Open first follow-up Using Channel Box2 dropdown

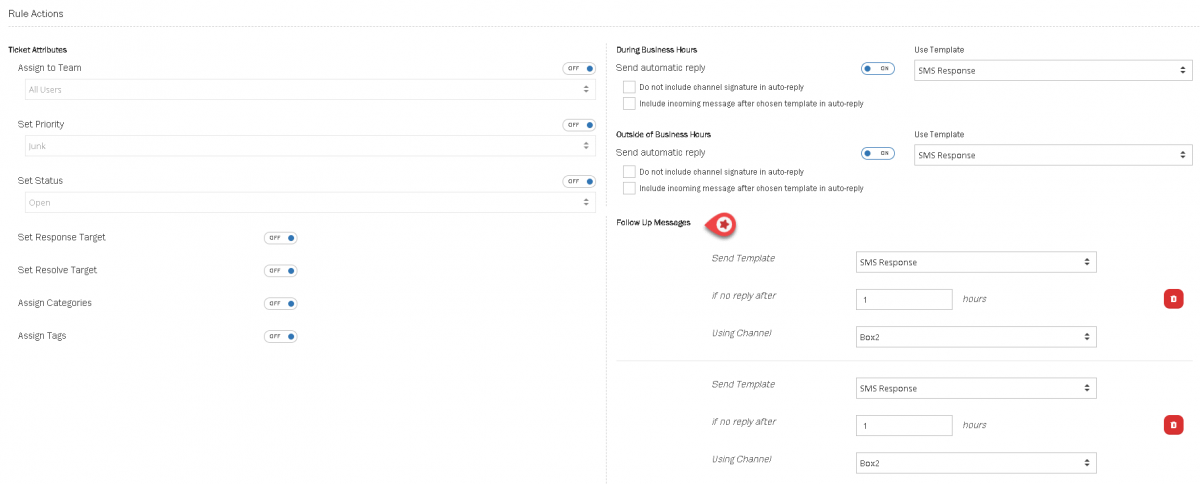(975, 337)
